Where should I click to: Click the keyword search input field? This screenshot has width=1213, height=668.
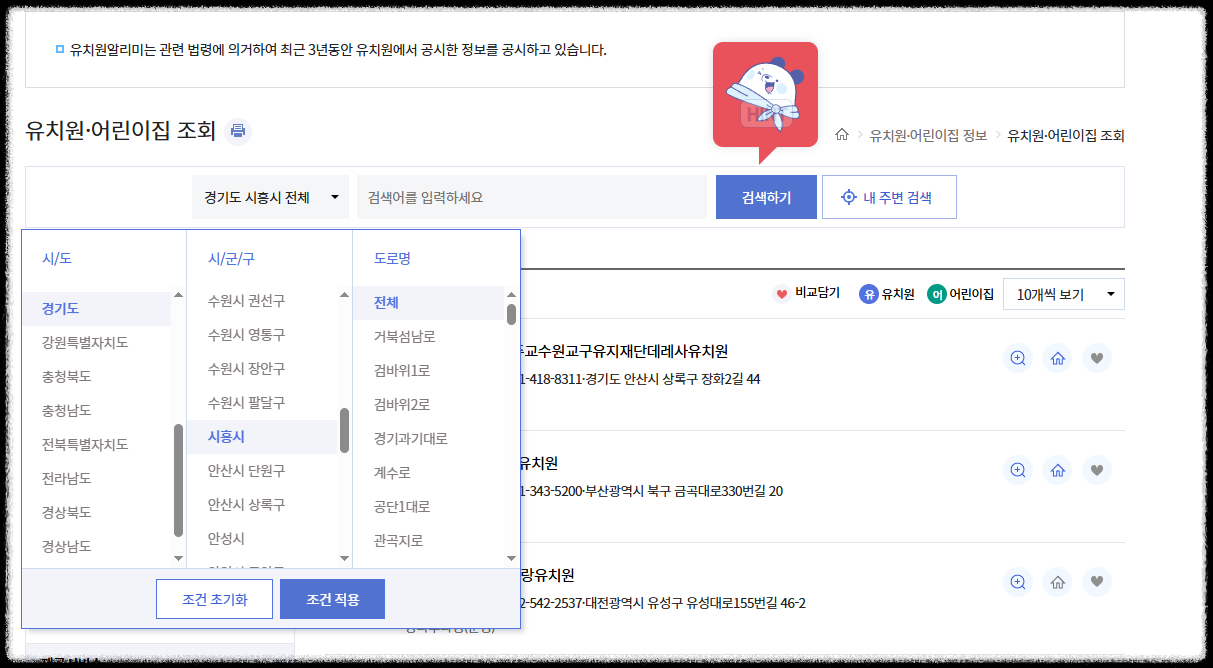530,196
